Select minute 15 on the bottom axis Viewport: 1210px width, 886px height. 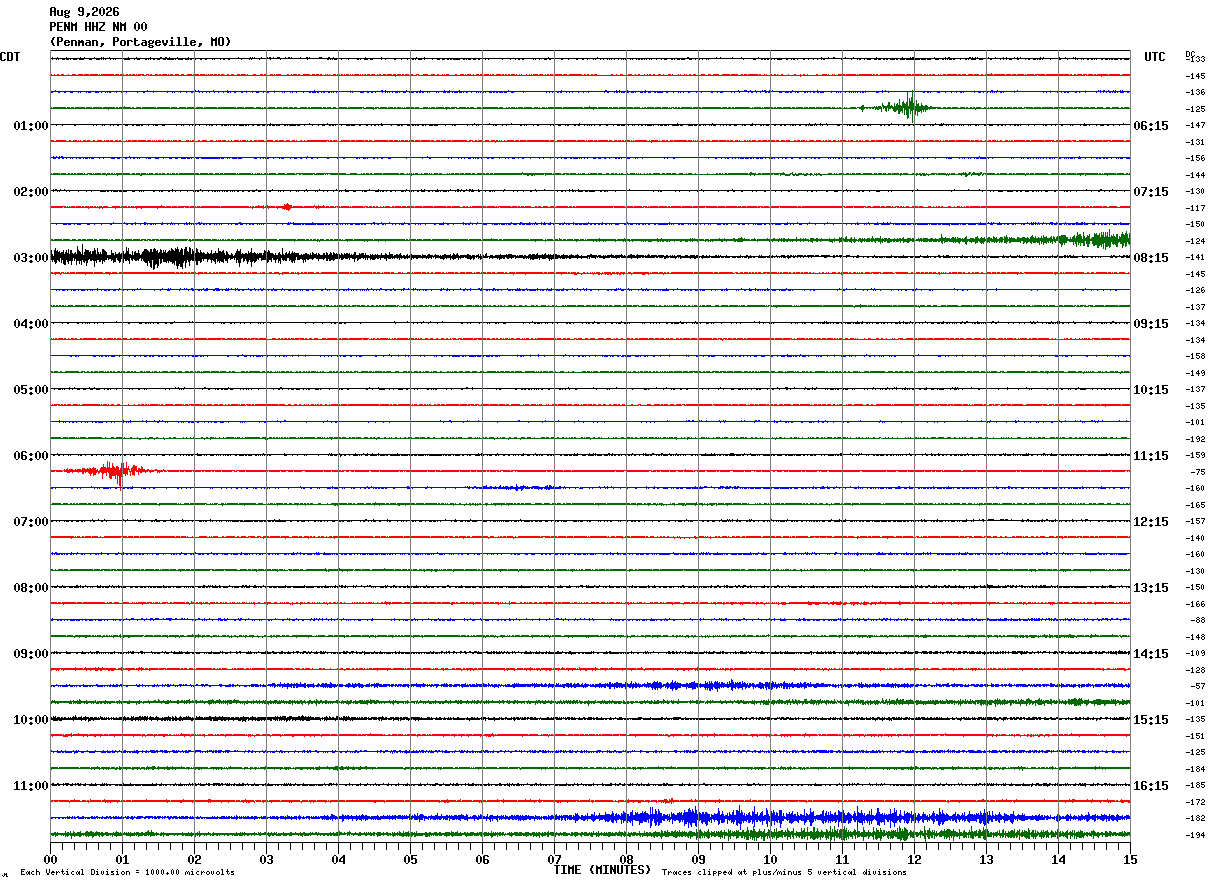(1130, 859)
